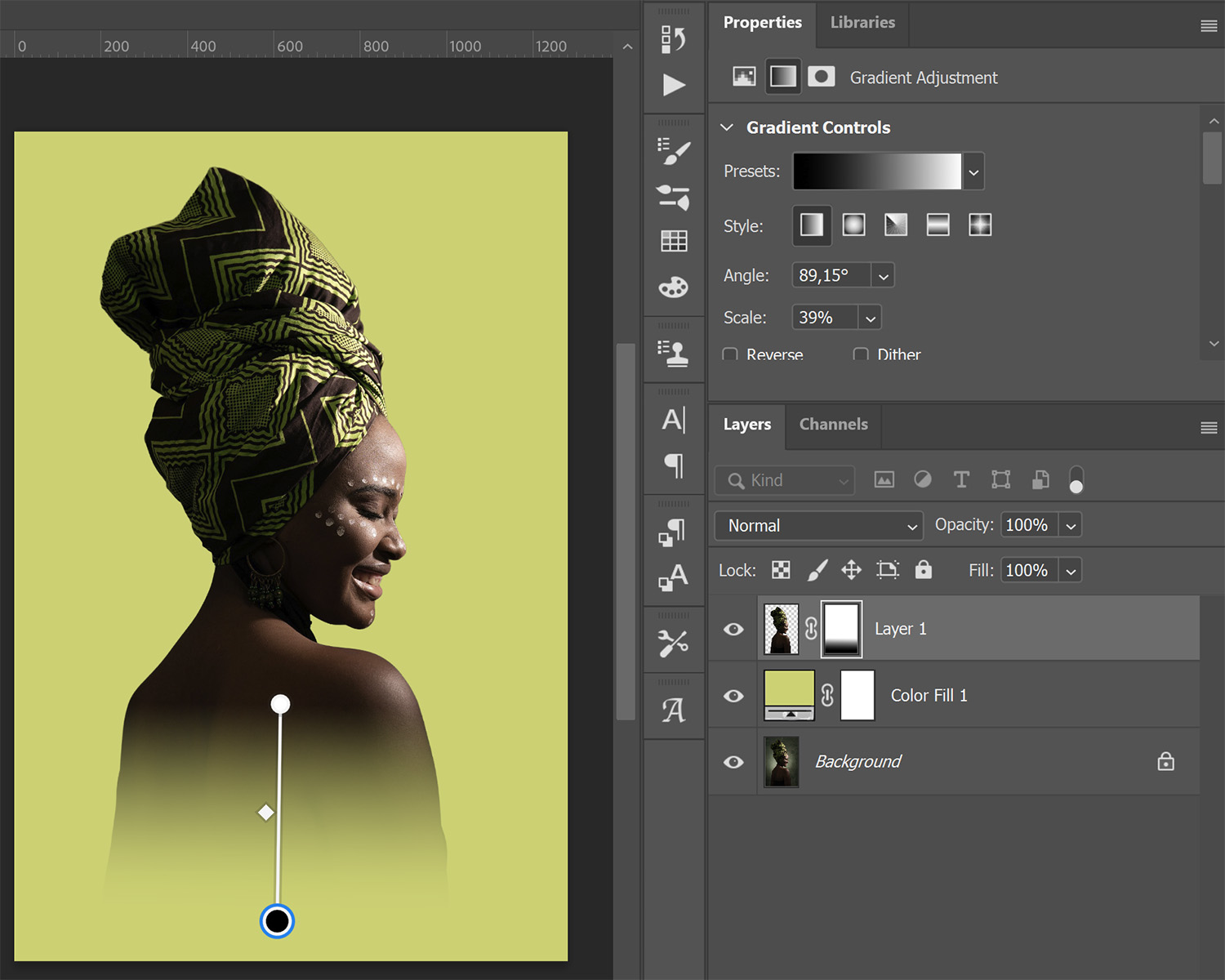The width and height of the screenshot is (1225, 980).
Task: Click the lock all layer icon
Action: pyautogui.click(x=923, y=570)
